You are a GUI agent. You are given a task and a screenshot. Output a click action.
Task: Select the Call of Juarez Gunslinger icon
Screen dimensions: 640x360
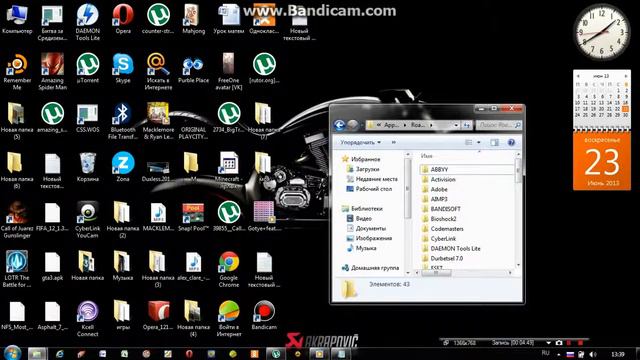(17, 220)
